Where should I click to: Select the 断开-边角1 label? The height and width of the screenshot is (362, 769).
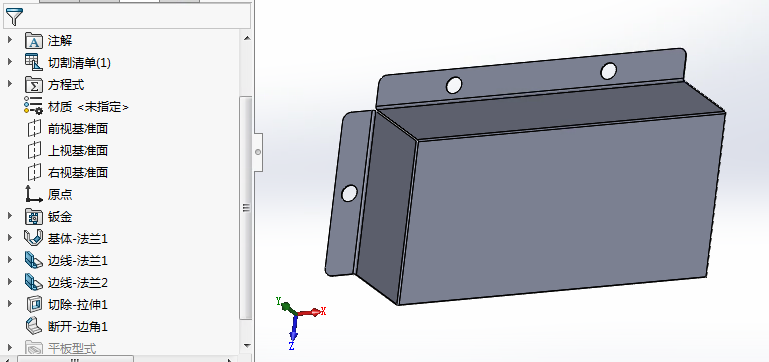78,327
